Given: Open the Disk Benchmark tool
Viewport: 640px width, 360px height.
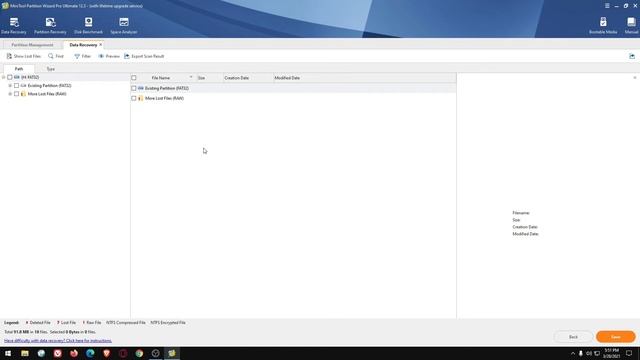Looking at the screenshot, I should [88, 25].
